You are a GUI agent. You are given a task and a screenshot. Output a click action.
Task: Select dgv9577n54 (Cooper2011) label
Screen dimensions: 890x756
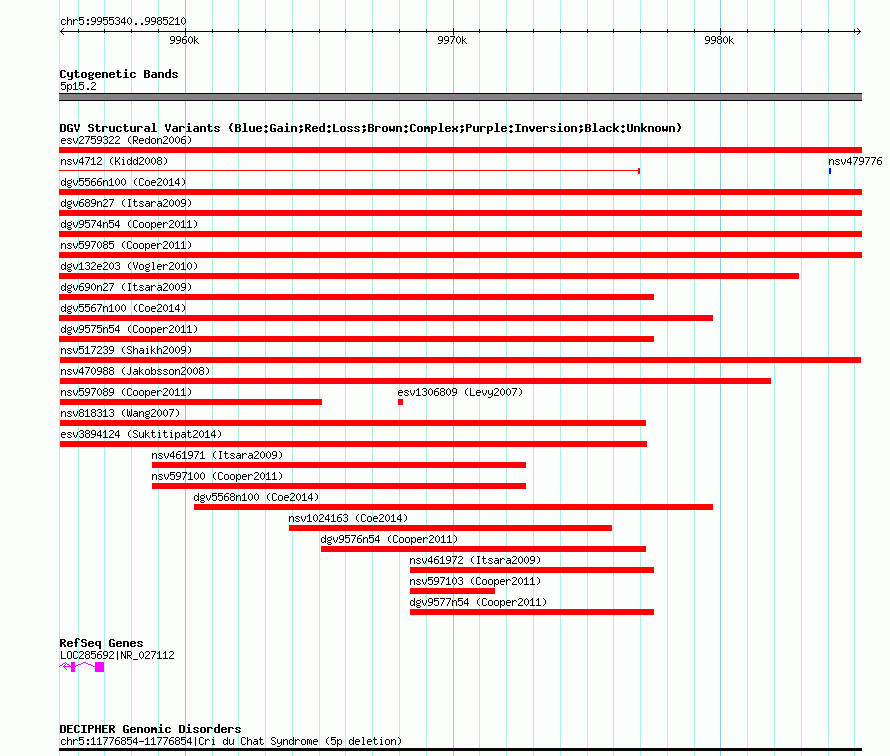tap(478, 602)
